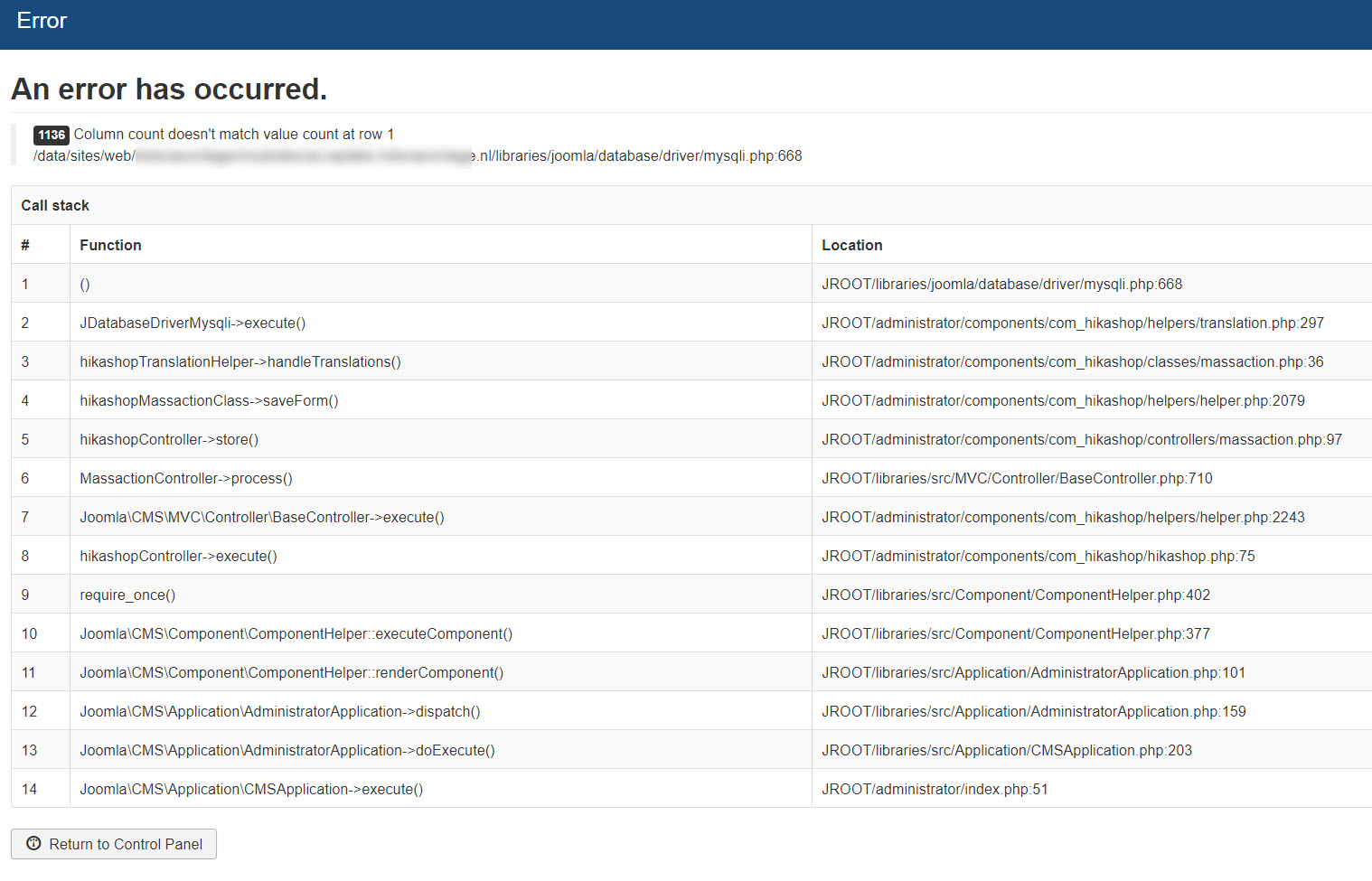This screenshot has width=1372, height=881.
Task: Click the Error title in the header bar
Action: [x=42, y=21]
